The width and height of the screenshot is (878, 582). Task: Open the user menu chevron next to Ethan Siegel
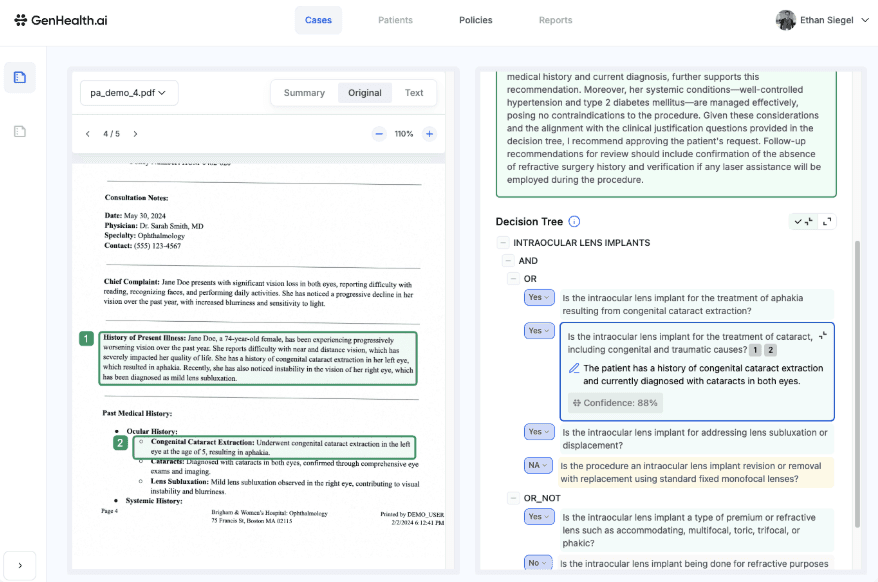865,20
